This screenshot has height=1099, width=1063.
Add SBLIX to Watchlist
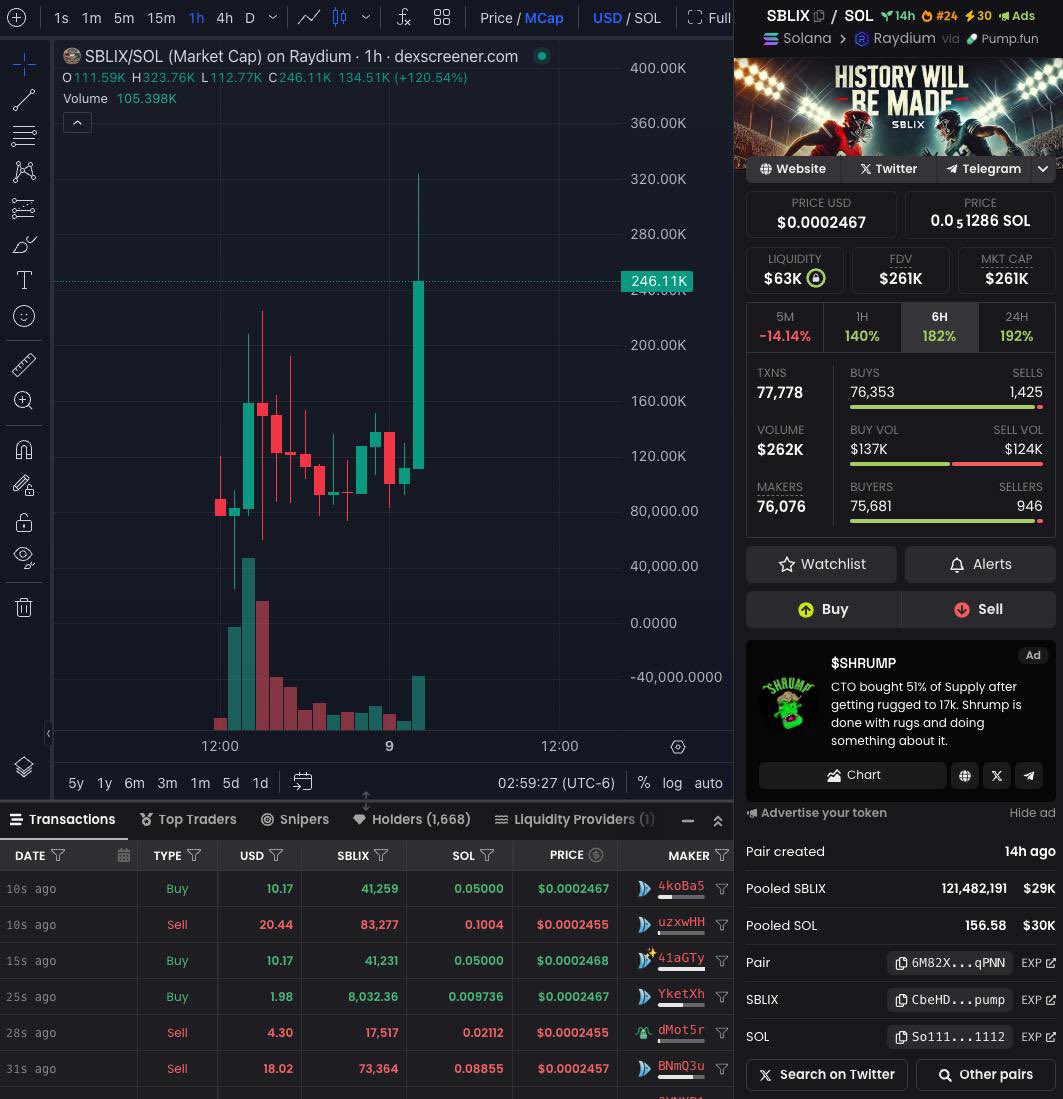point(821,564)
